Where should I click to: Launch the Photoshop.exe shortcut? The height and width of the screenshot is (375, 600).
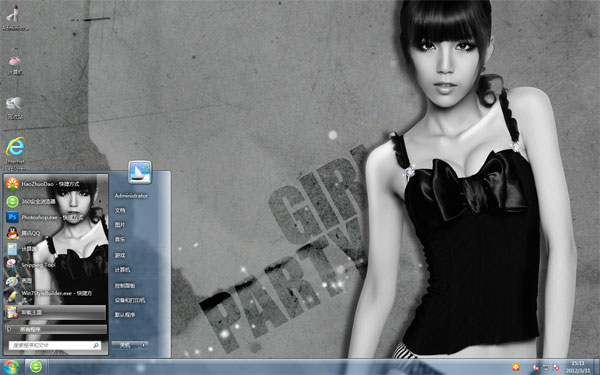[x=55, y=217]
